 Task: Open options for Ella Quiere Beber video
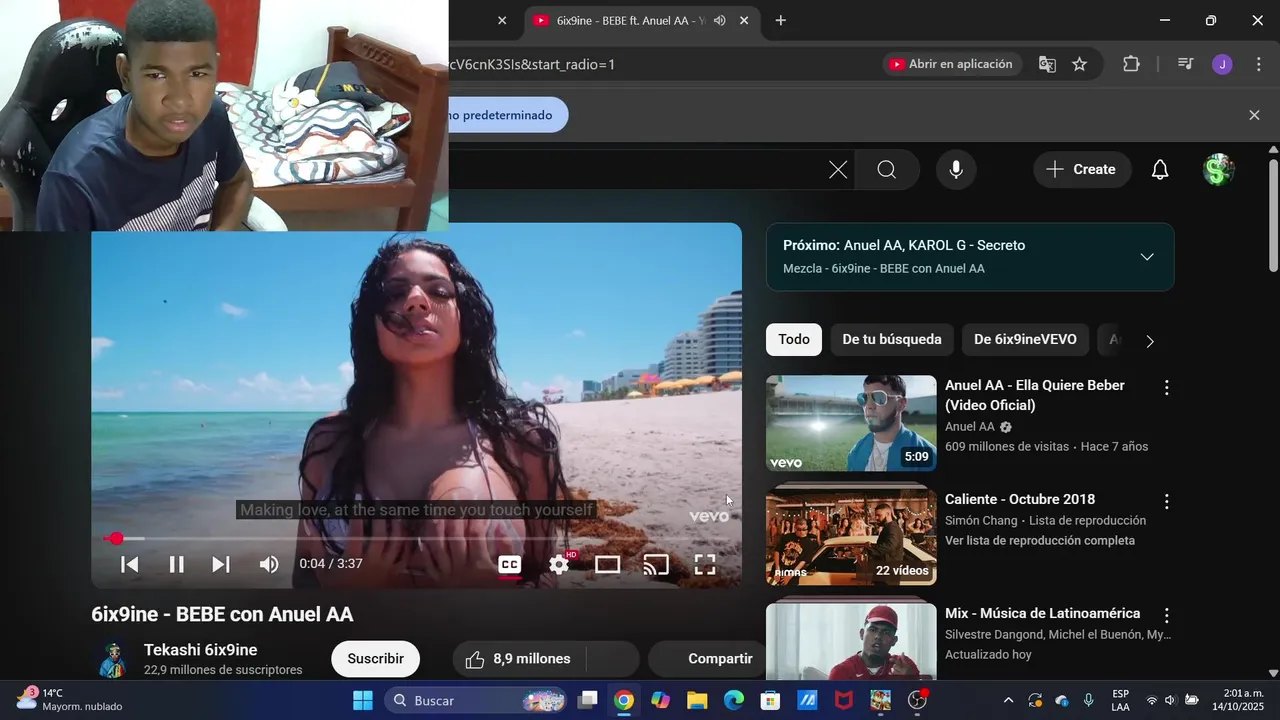coord(1166,388)
